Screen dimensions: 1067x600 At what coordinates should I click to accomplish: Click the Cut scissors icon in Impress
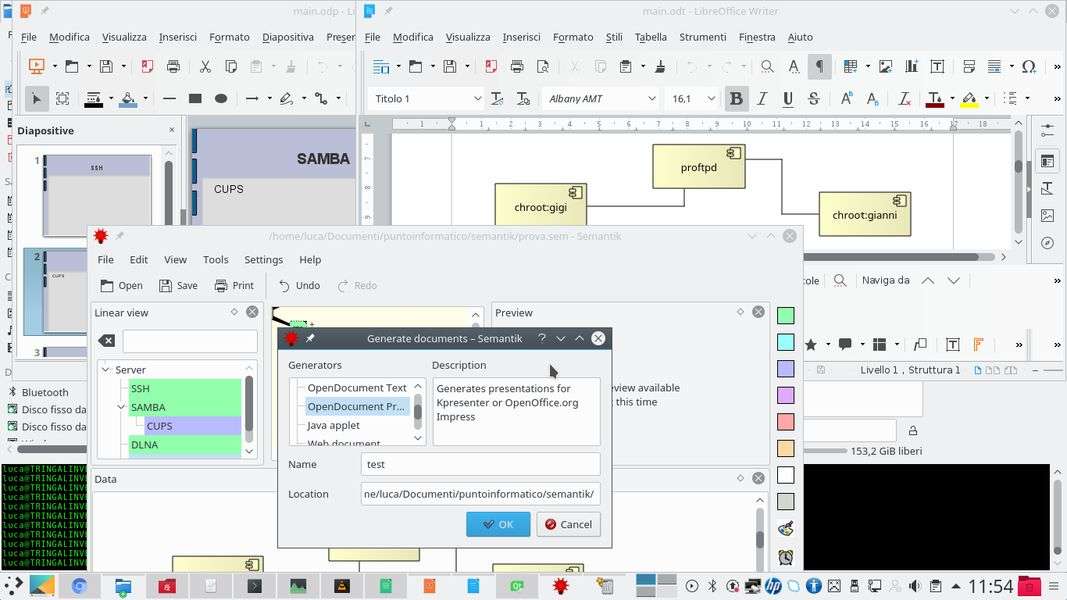point(205,67)
